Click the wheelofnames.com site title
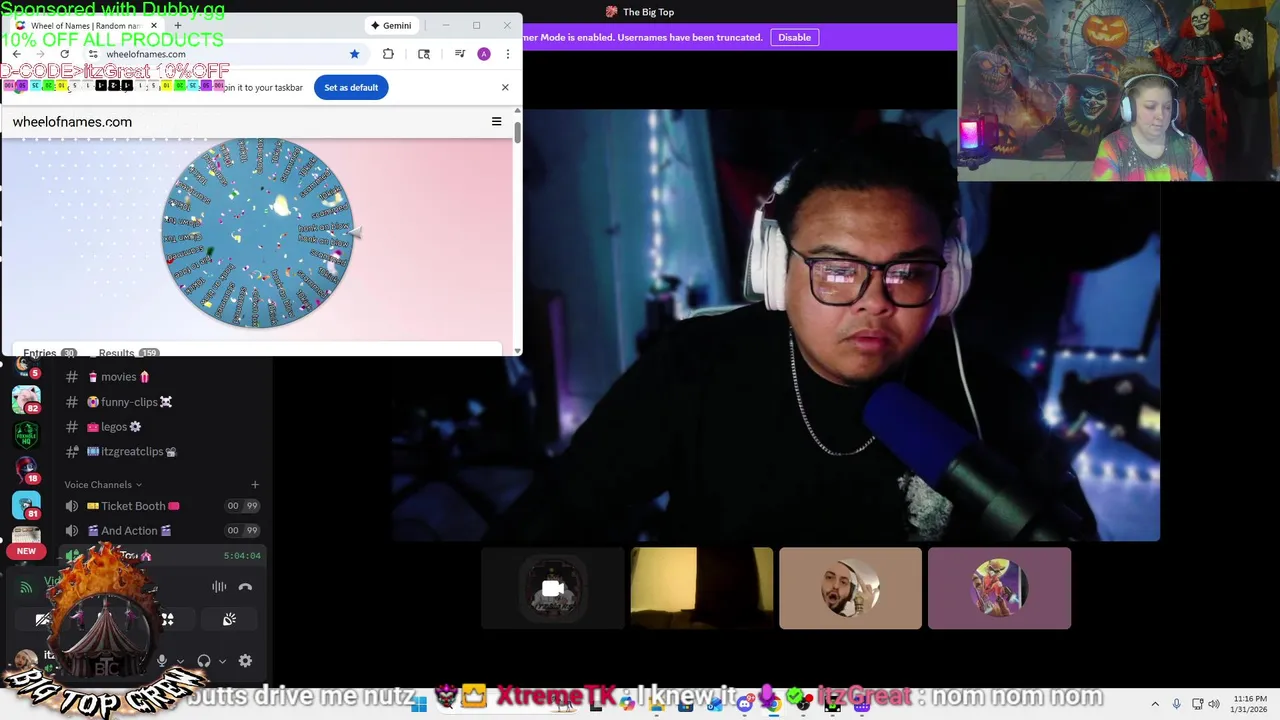Viewport: 1280px width, 720px height. click(72, 122)
